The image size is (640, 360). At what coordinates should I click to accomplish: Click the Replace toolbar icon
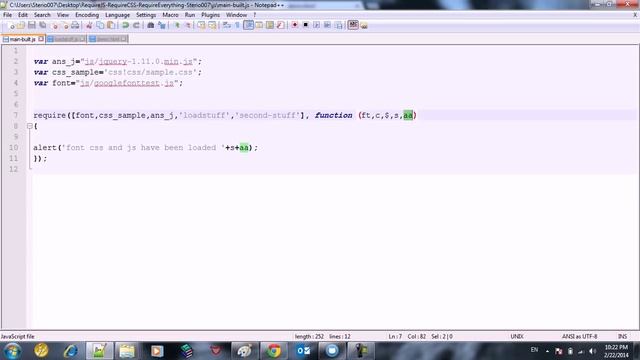pos(162,25)
